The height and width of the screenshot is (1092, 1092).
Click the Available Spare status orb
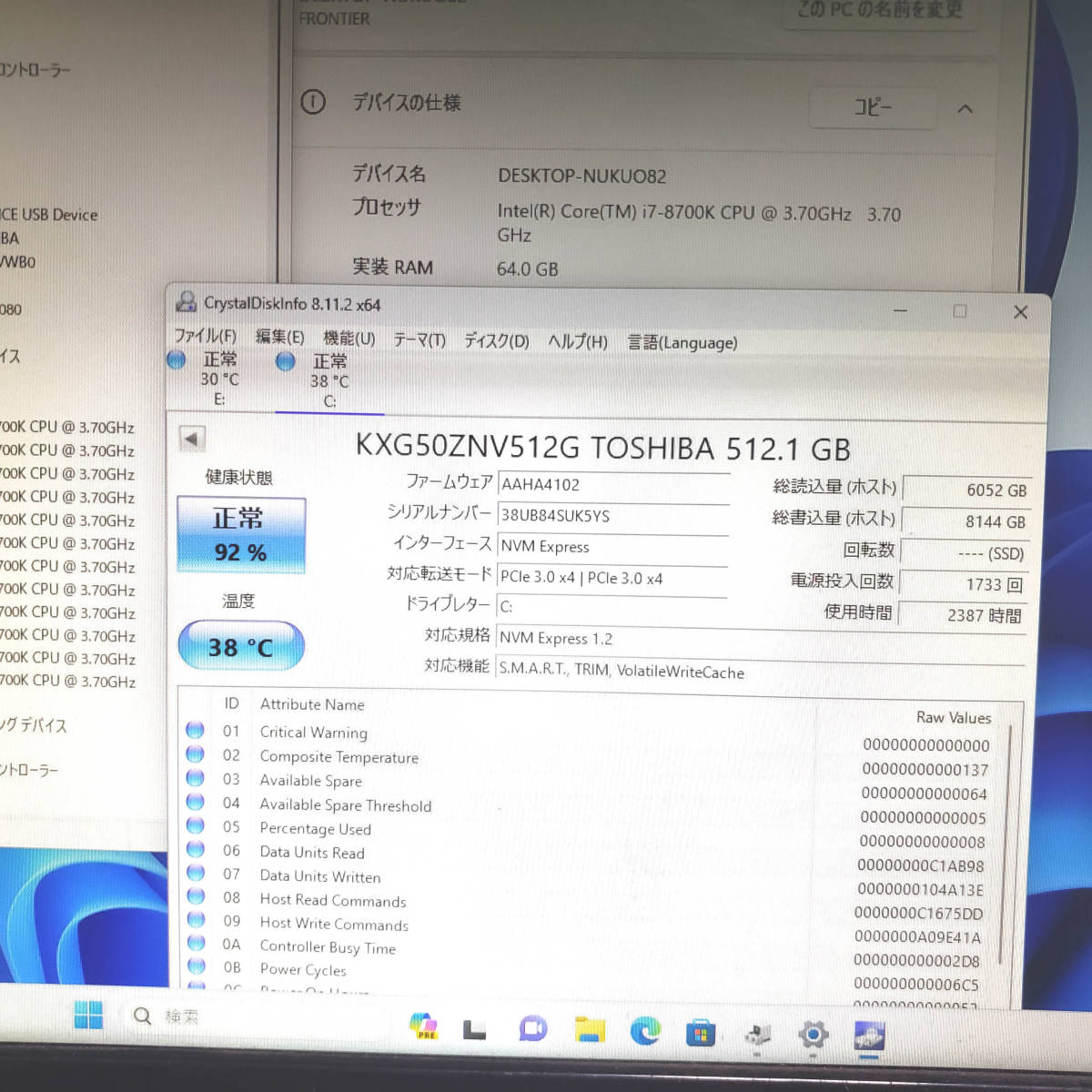[x=195, y=777]
